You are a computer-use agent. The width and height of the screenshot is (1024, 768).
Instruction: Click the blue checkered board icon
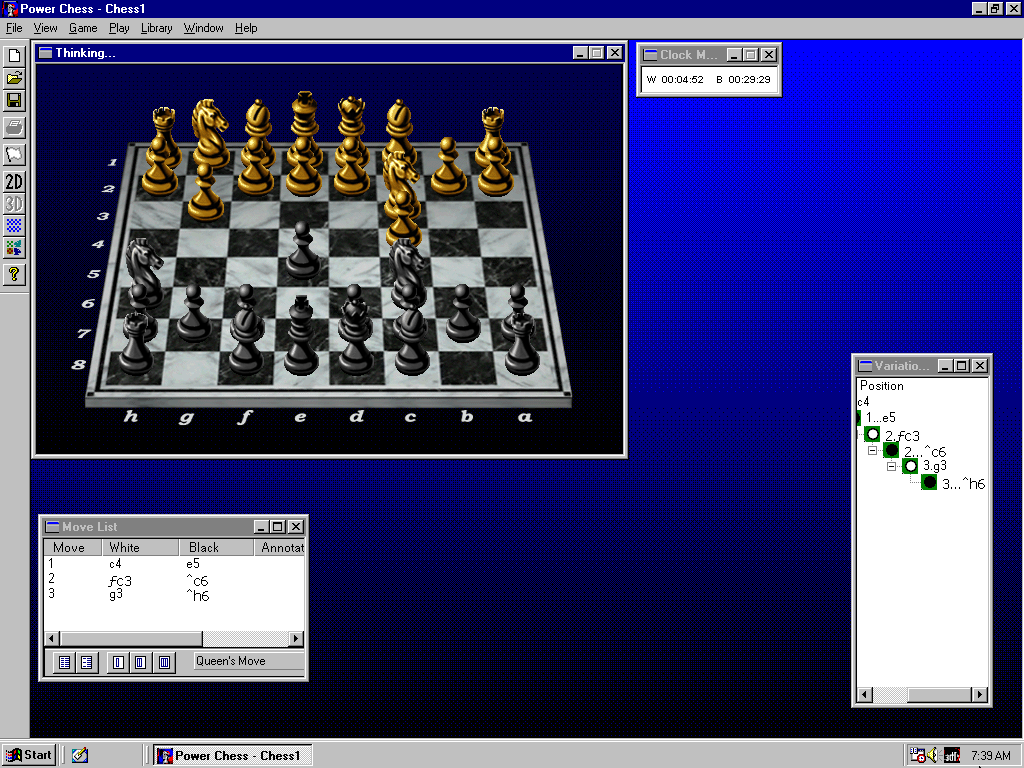[x=14, y=226]
